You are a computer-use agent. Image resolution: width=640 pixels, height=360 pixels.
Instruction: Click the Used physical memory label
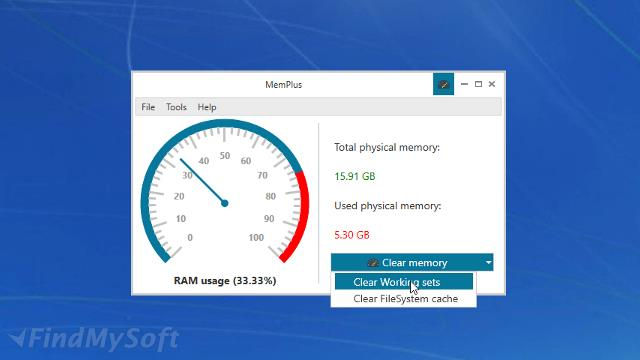point(388,206)
